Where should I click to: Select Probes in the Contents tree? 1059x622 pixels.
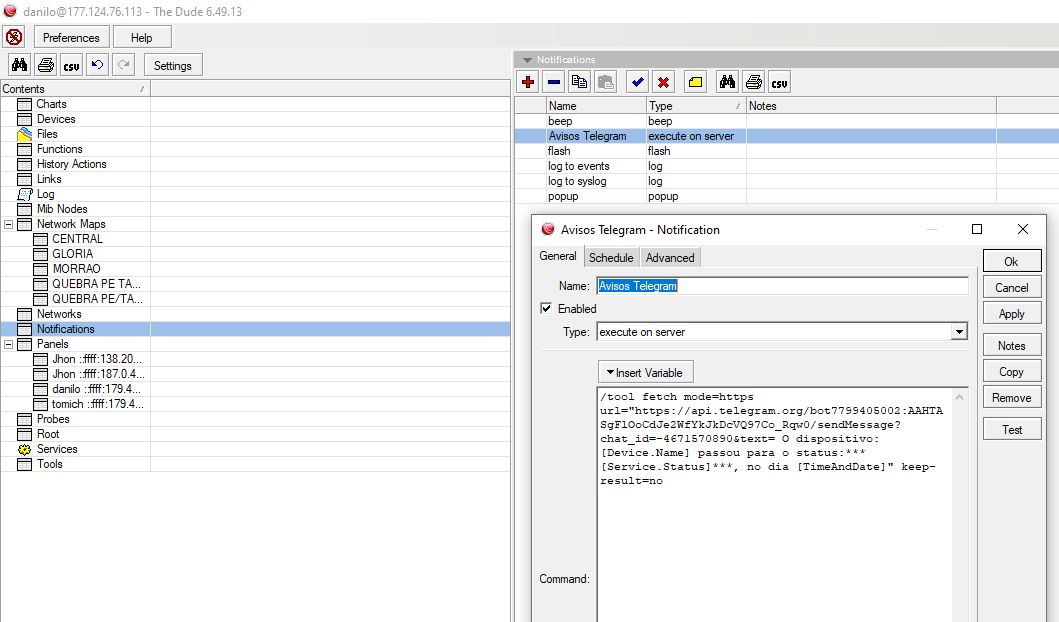point(53,419)
